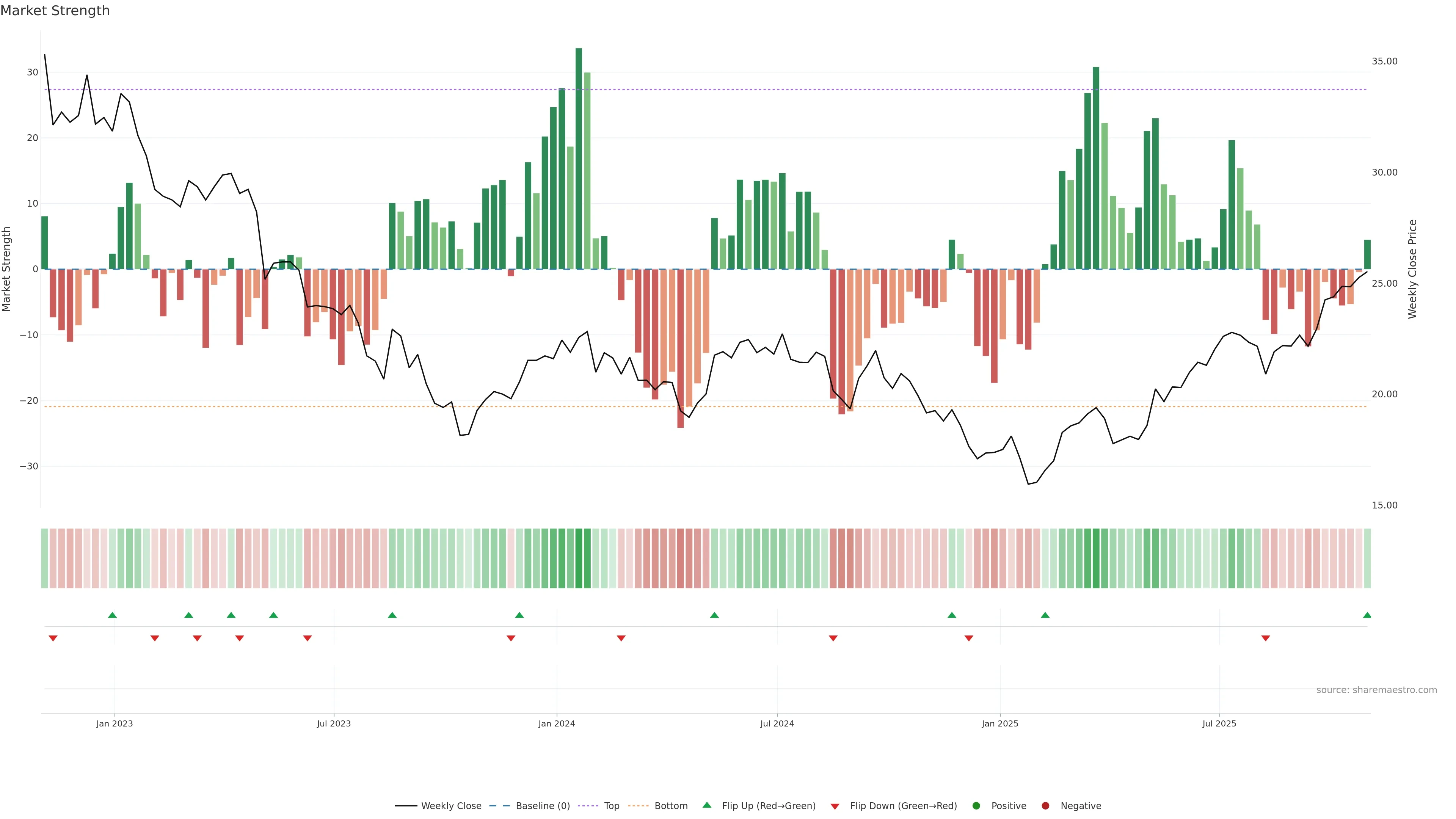1456x819 pixels.
Task: Click the Market Strength chart title
Action: coord(55,11)
